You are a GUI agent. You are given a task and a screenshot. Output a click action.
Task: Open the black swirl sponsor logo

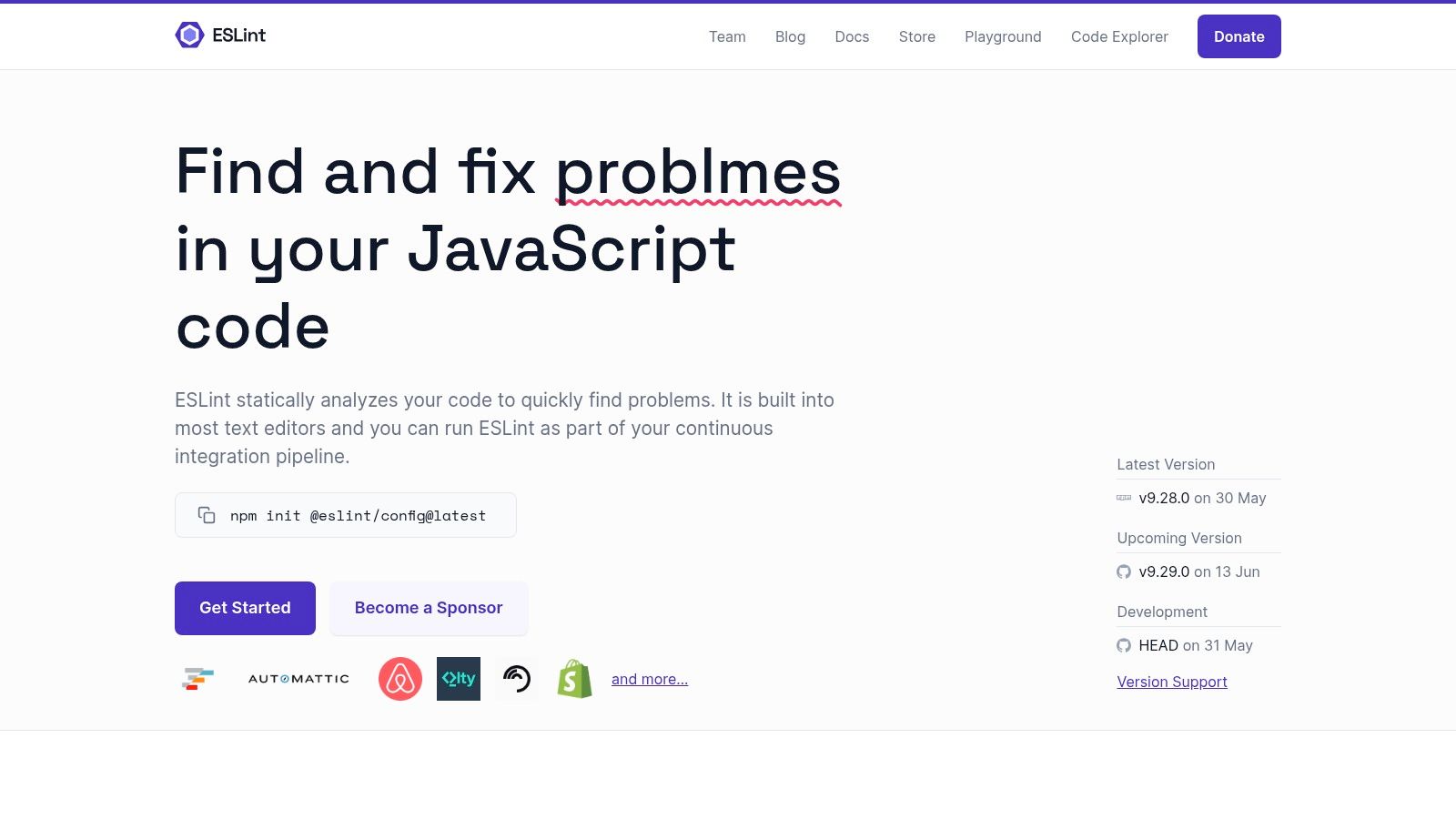(x=517, y=679)
